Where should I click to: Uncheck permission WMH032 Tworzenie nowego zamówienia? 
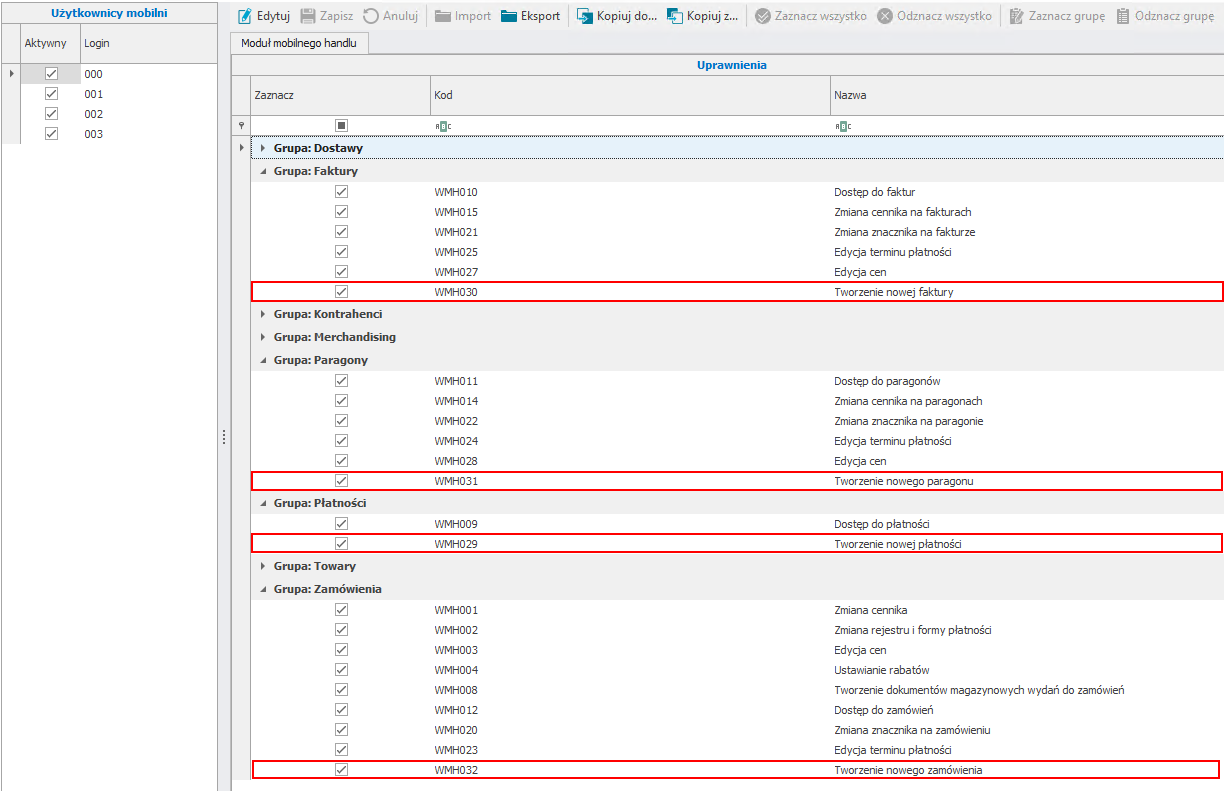tap(341, 770)
